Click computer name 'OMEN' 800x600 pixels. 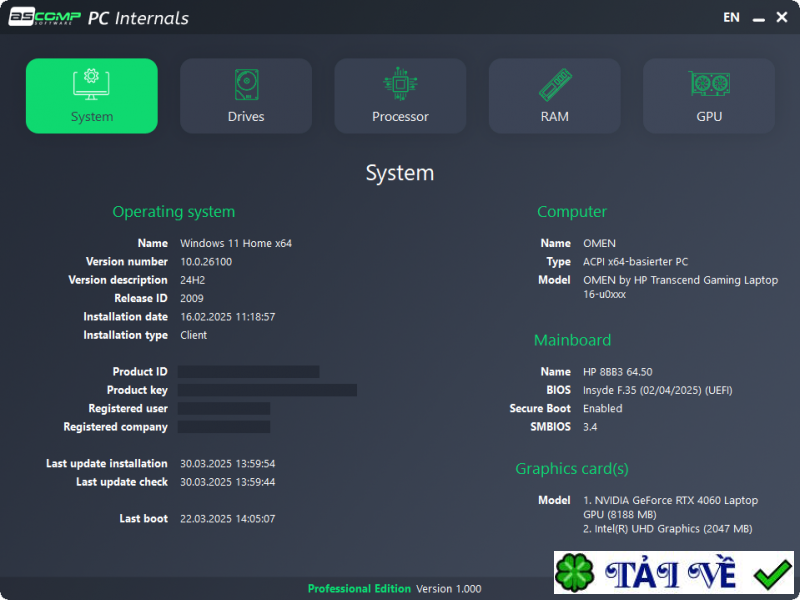tap(599, 243)
